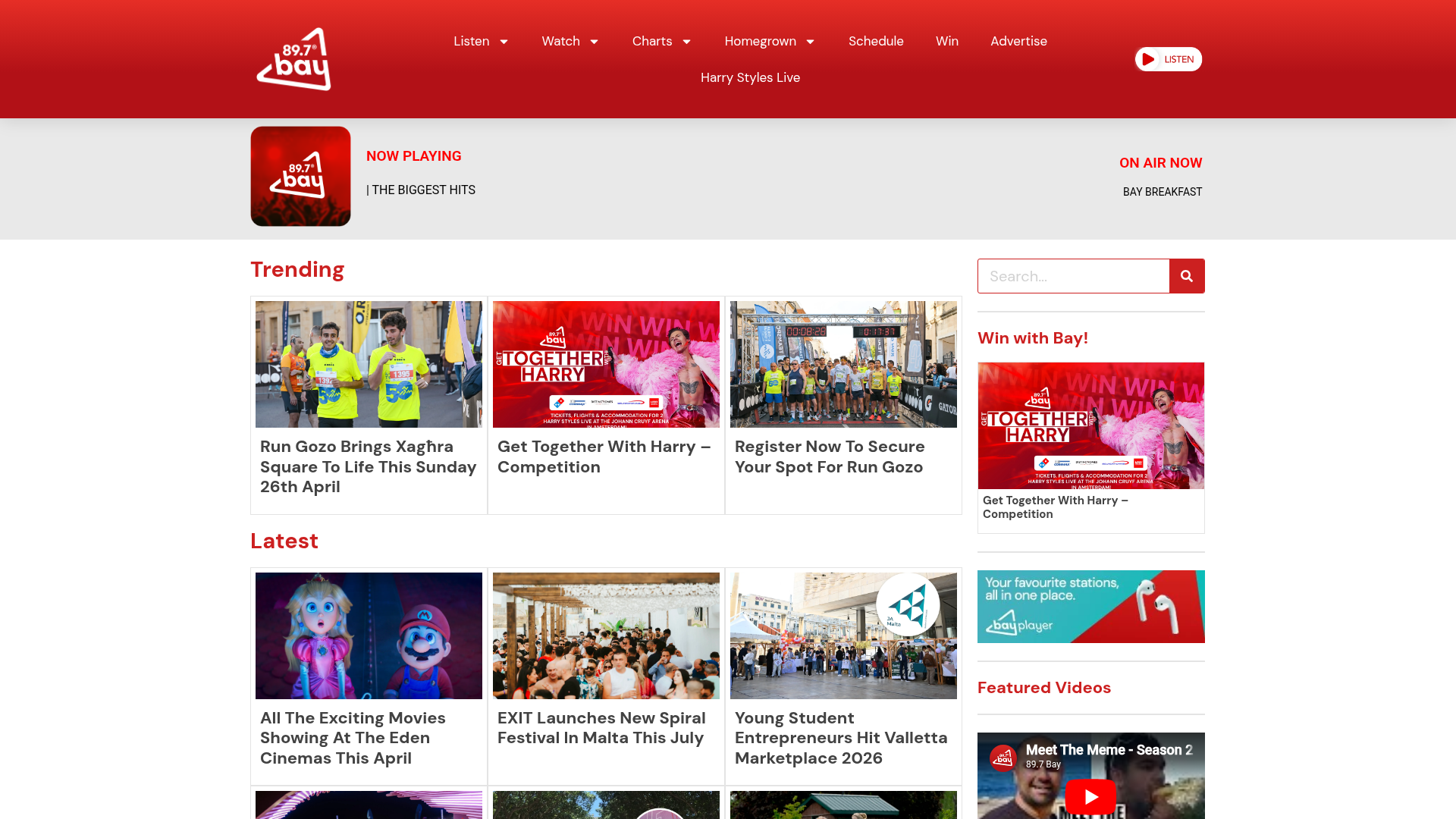The image size is (1456, 819).
Task: Click THE BIGGEST HITS now playing text
Action: point(421,190)
